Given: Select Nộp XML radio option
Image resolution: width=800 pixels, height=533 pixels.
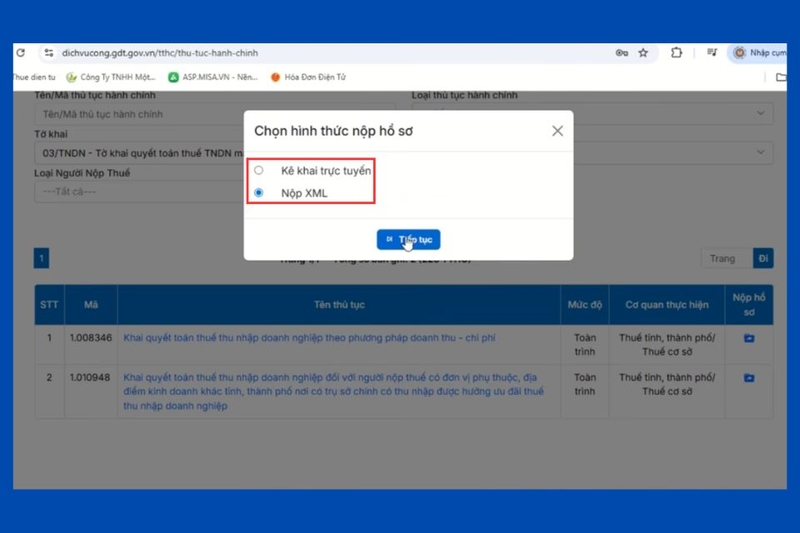Looking at the screenshot, I should coord(259,193).
